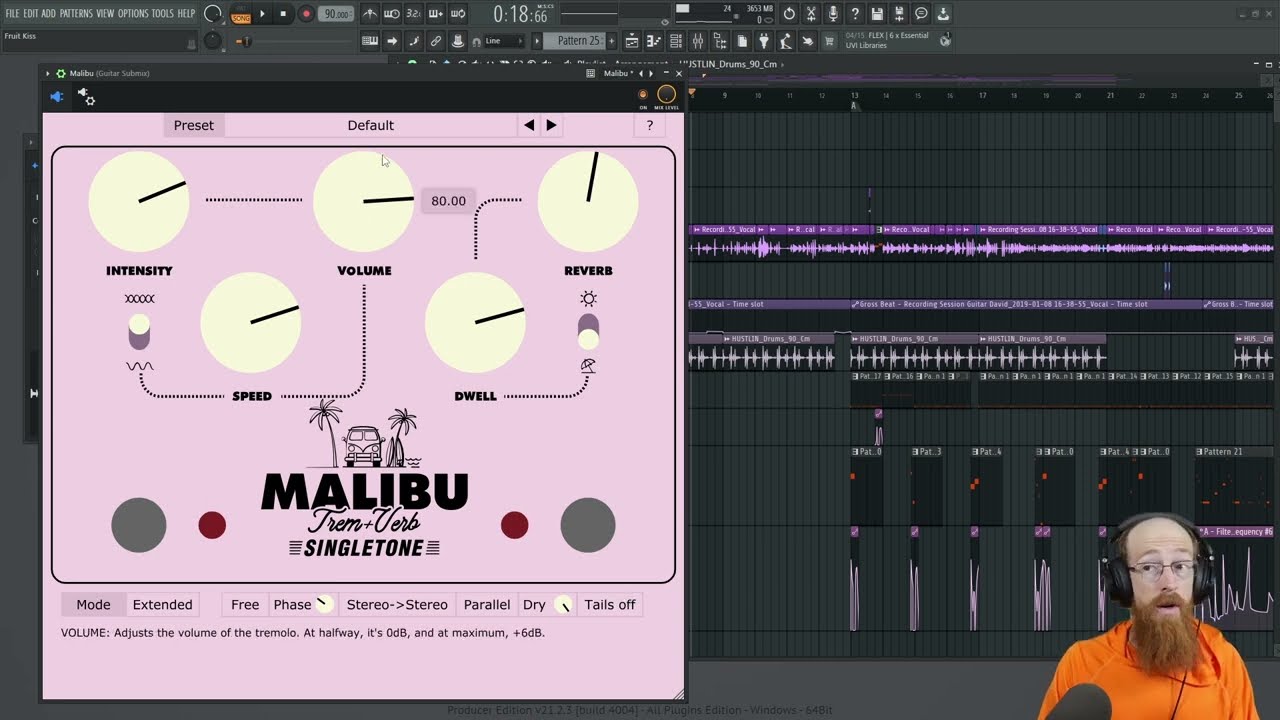Image resolution: width=1280 pixels, height=720 pixels.
Task: Add a new pattern with the plus button
Action: pos(612,41)
